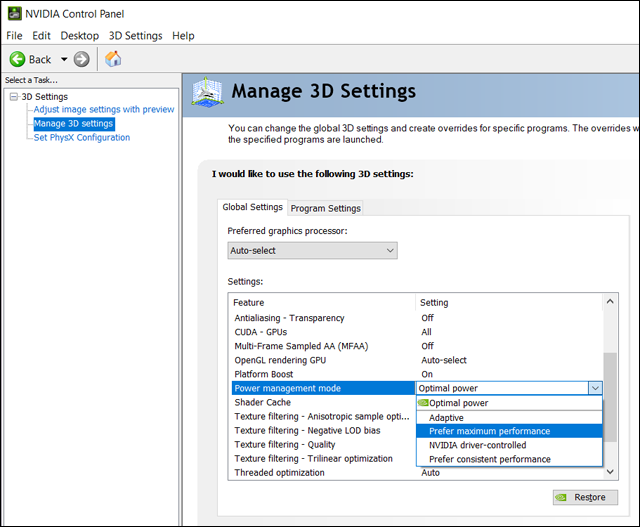
Task: Click the green Back arrow icon
Action: [x=17, y=60]
